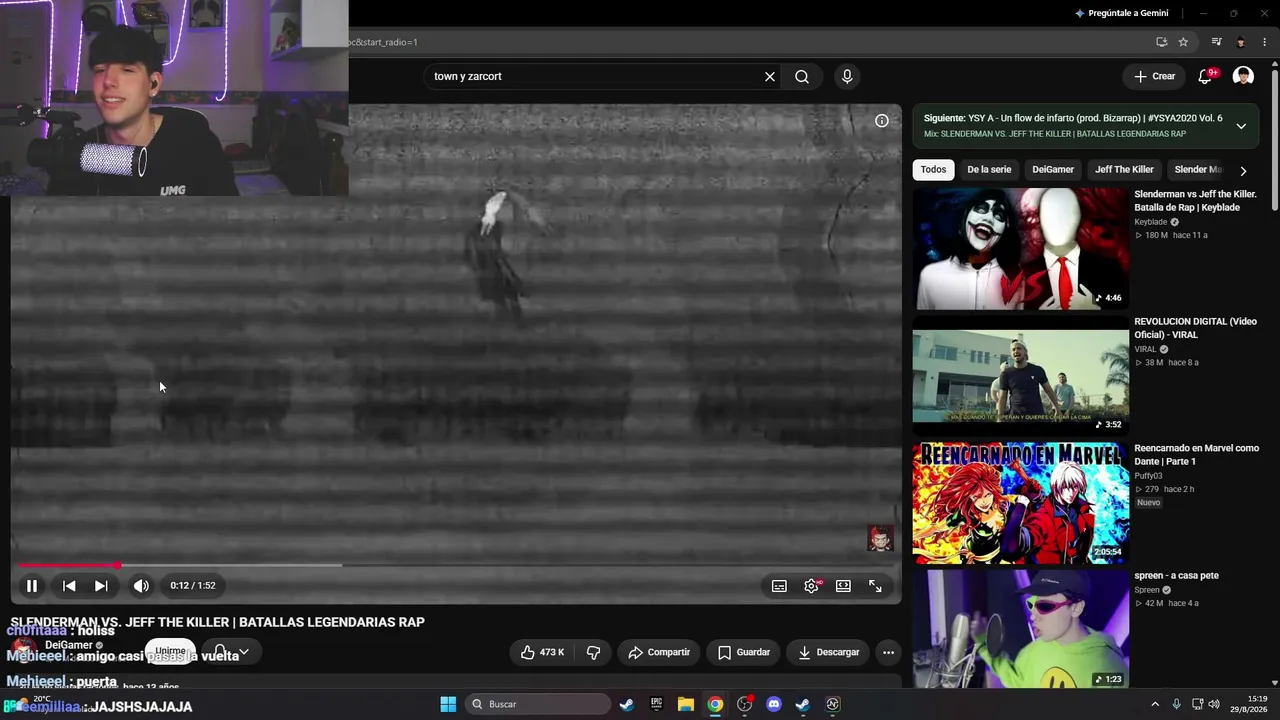Click the Descargar download button
Screen dimensions: 1280x720
(829, 653)
